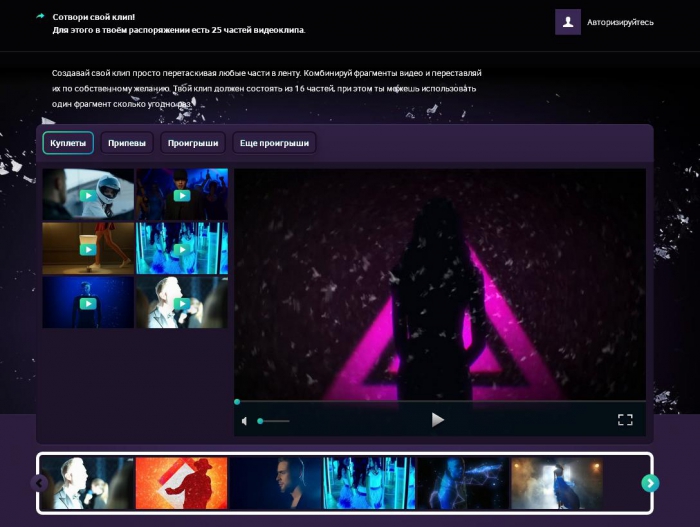Select the blue constellation clip in the timeline
The image size is (700, 527).
pyautogui.click(x=463, y=483)
